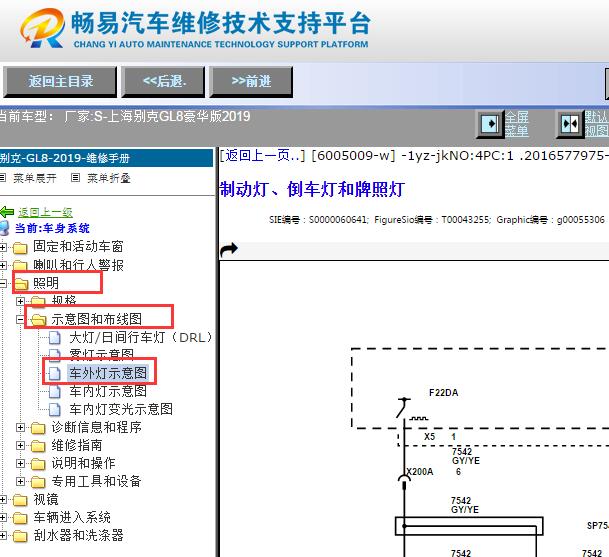Select the 固定和活动车窗 folder icon
Screen dimensions: 609x557
pyautogui.click(x=20, y=247)
